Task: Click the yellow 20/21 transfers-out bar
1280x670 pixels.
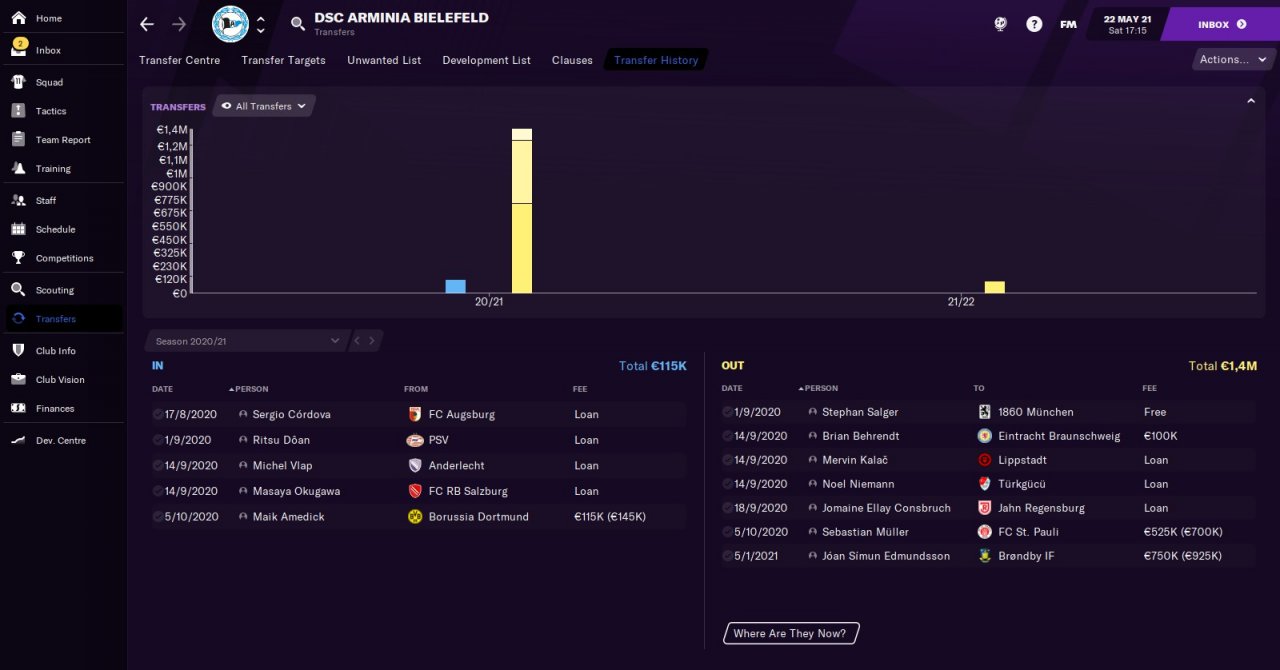Action: click(x=521, y=211)
